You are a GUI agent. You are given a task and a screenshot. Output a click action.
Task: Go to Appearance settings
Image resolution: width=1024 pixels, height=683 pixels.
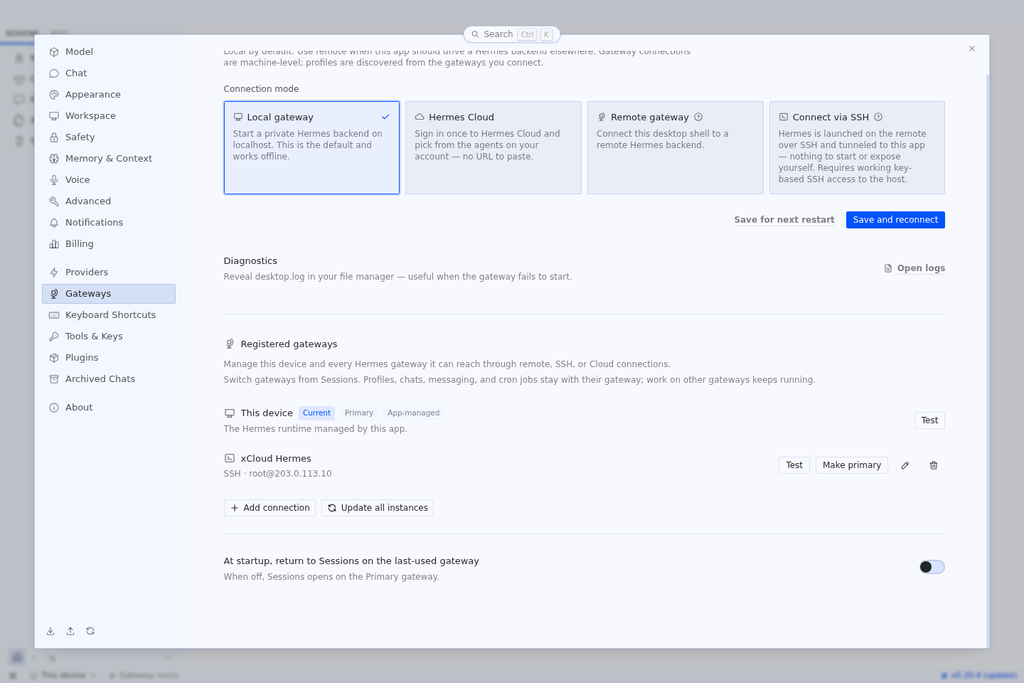tap(108, 95)
